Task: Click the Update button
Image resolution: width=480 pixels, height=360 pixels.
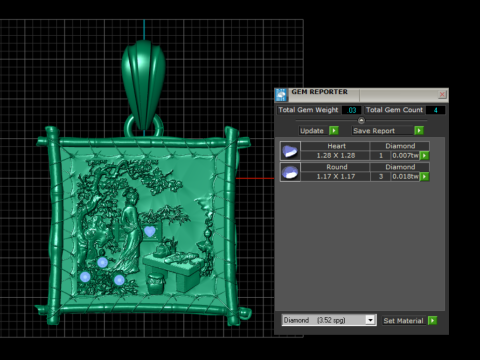Action: coord(312,131)
